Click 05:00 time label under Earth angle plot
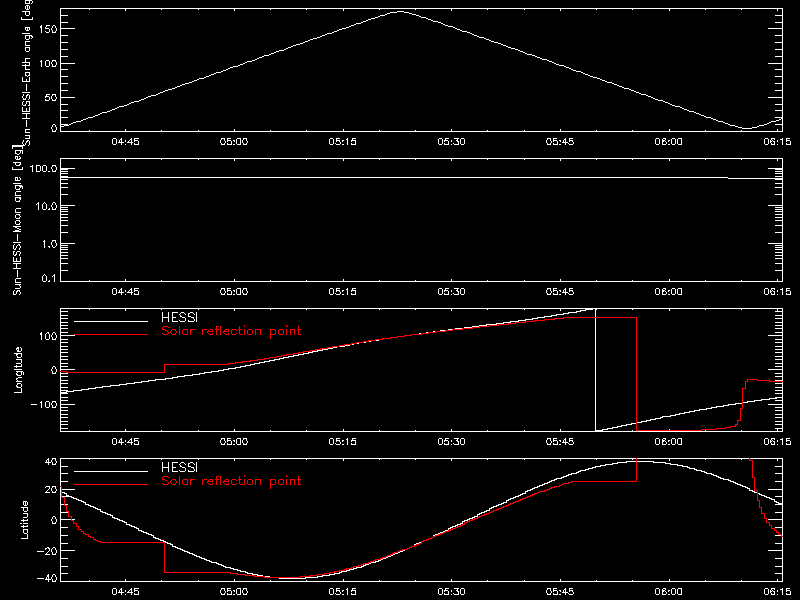 234,141
